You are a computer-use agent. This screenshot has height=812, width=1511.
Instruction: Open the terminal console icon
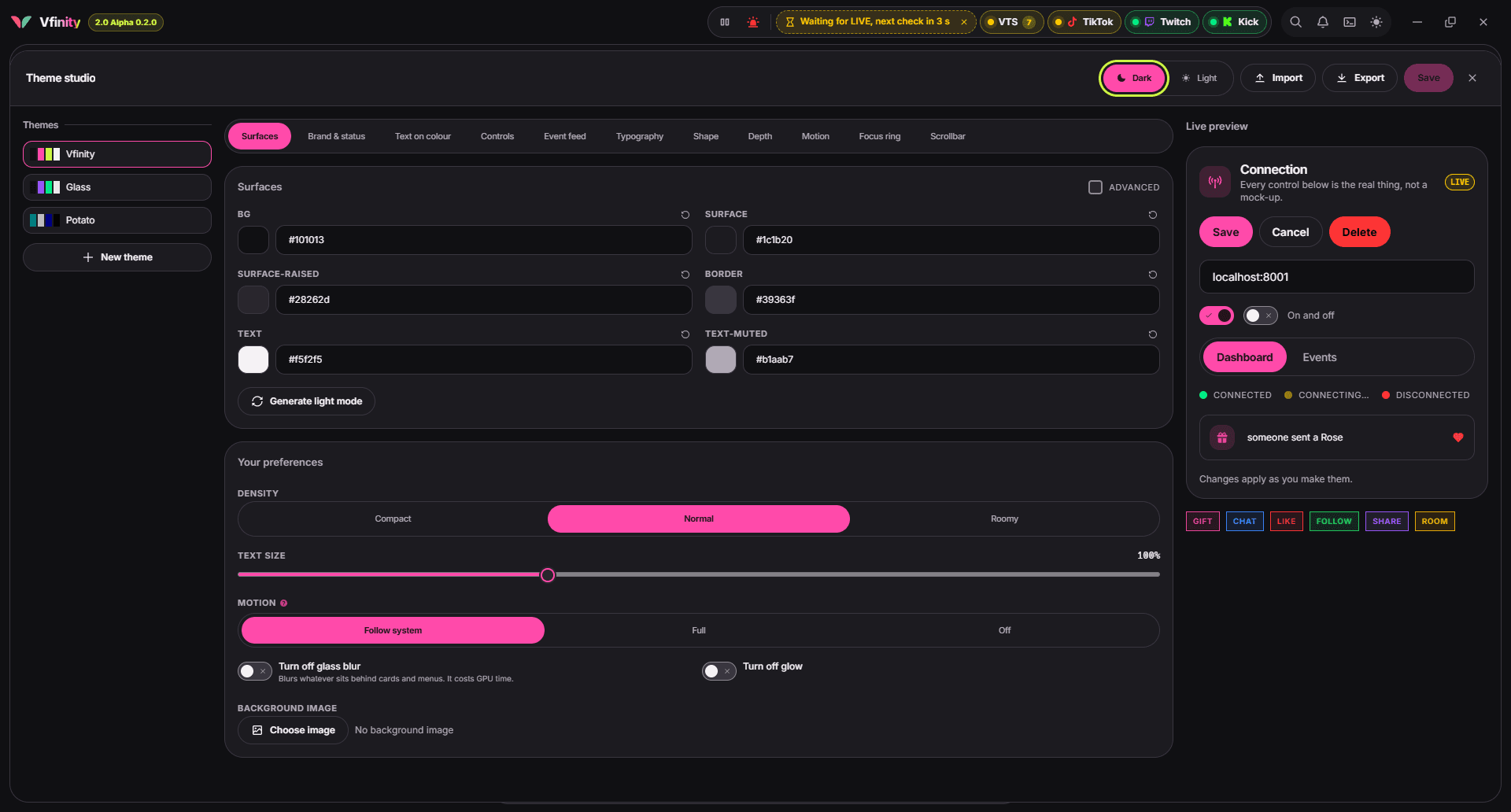pos(1350,22)
